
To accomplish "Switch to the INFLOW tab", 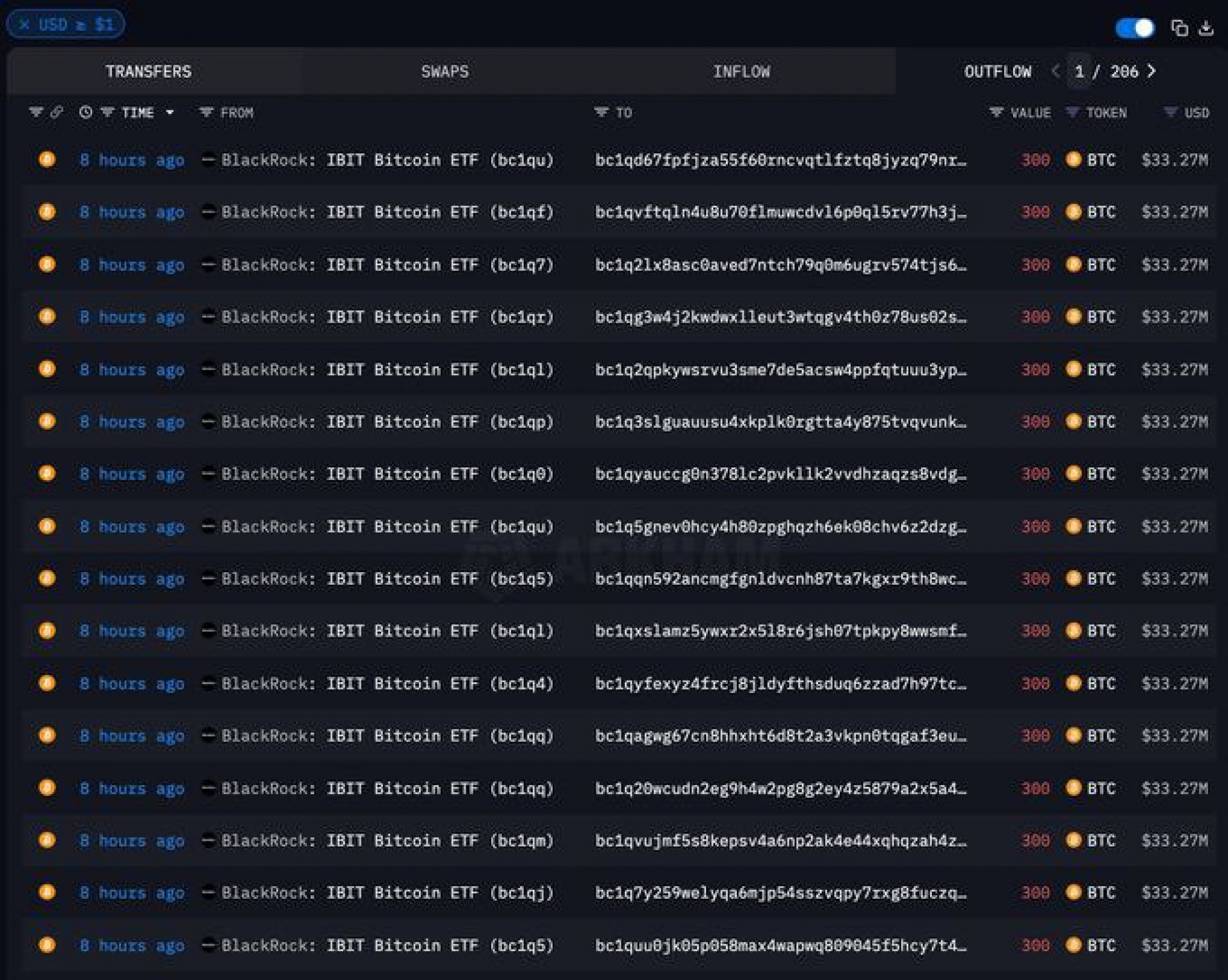I will coord(741,72).
